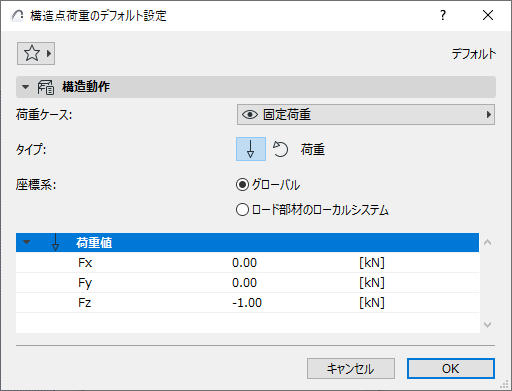Click the arrow icon in 荷重値 header
This screenshot has height=391, width=512.
click(x=55, y=242)
